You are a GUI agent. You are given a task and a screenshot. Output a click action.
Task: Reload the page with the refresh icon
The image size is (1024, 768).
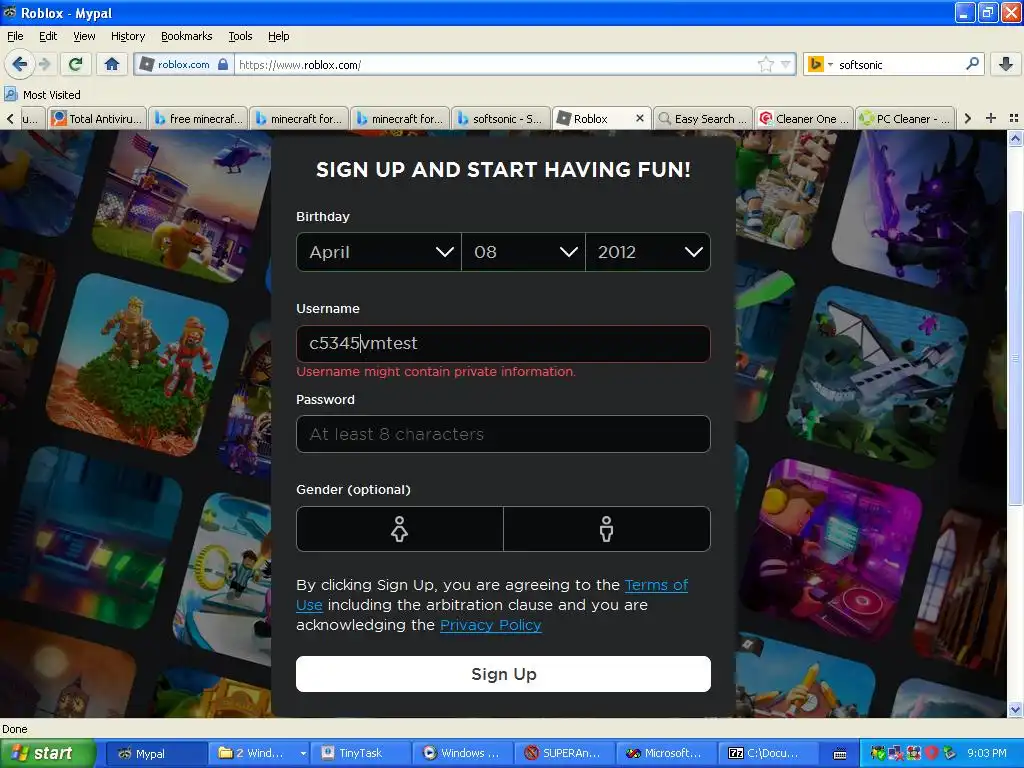(76, 64)
